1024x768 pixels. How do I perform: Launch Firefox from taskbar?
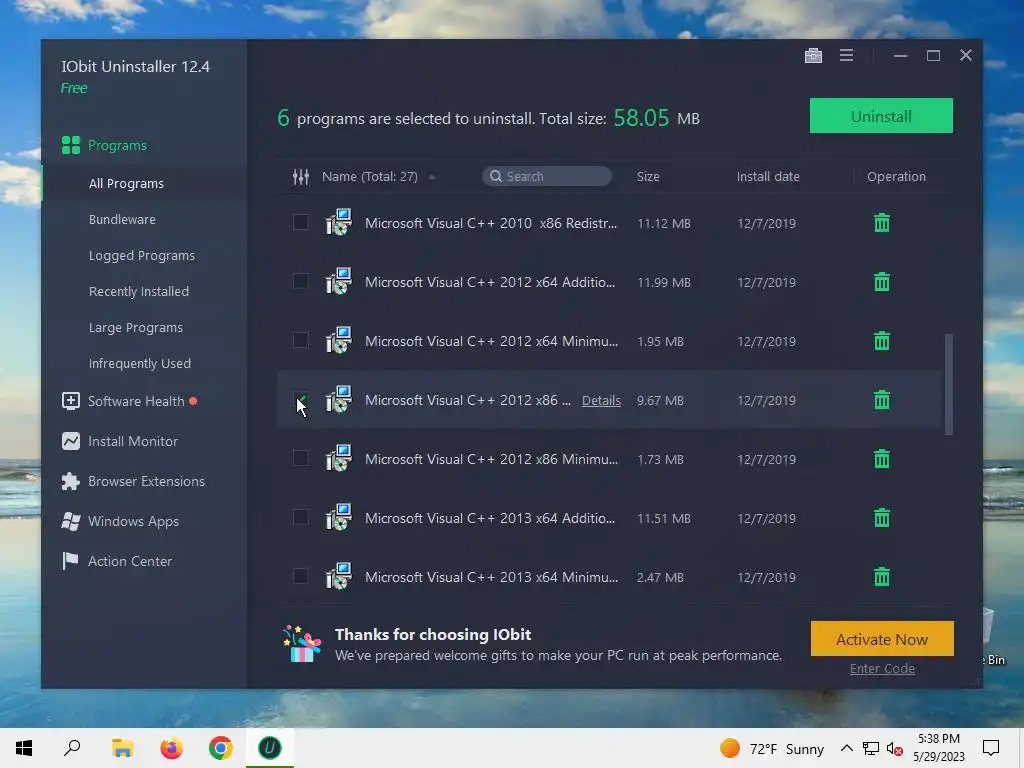point(172,748)
